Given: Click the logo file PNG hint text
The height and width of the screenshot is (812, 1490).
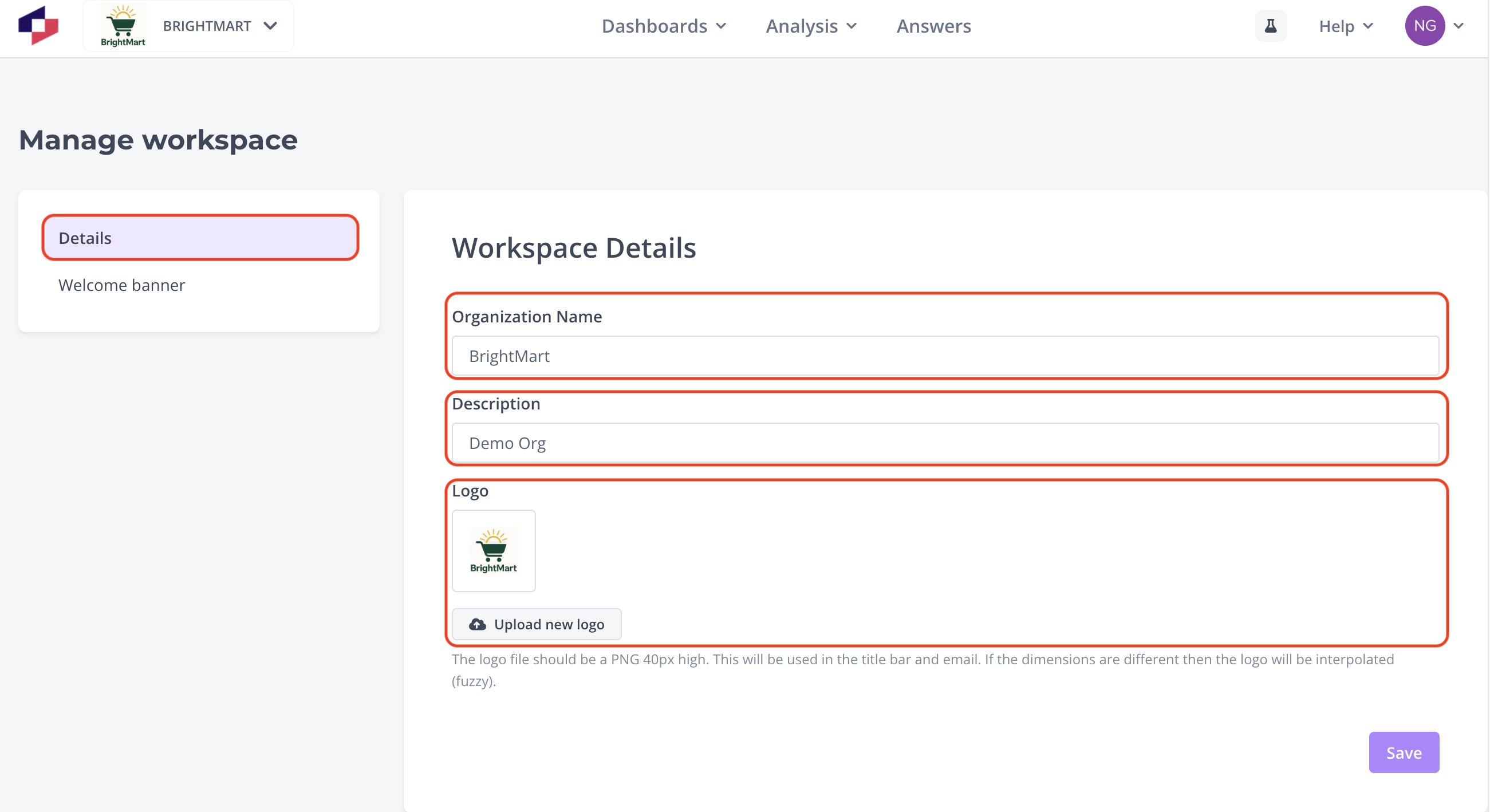Looking at the screenshot, I should (x=923, y=670).
